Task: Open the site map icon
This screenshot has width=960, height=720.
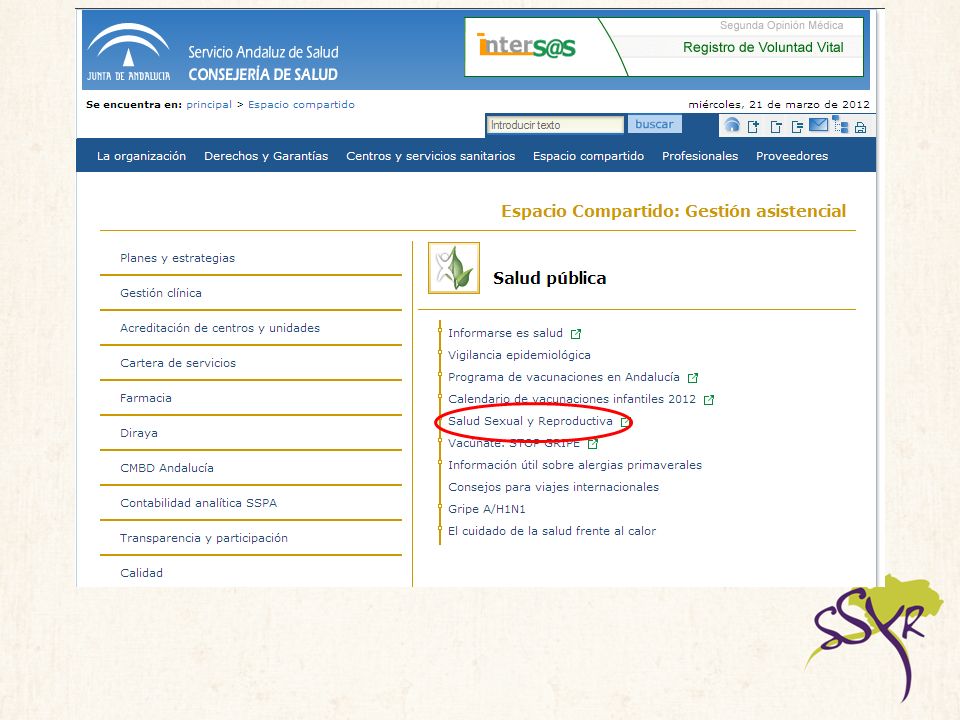Action: [841, 124]
